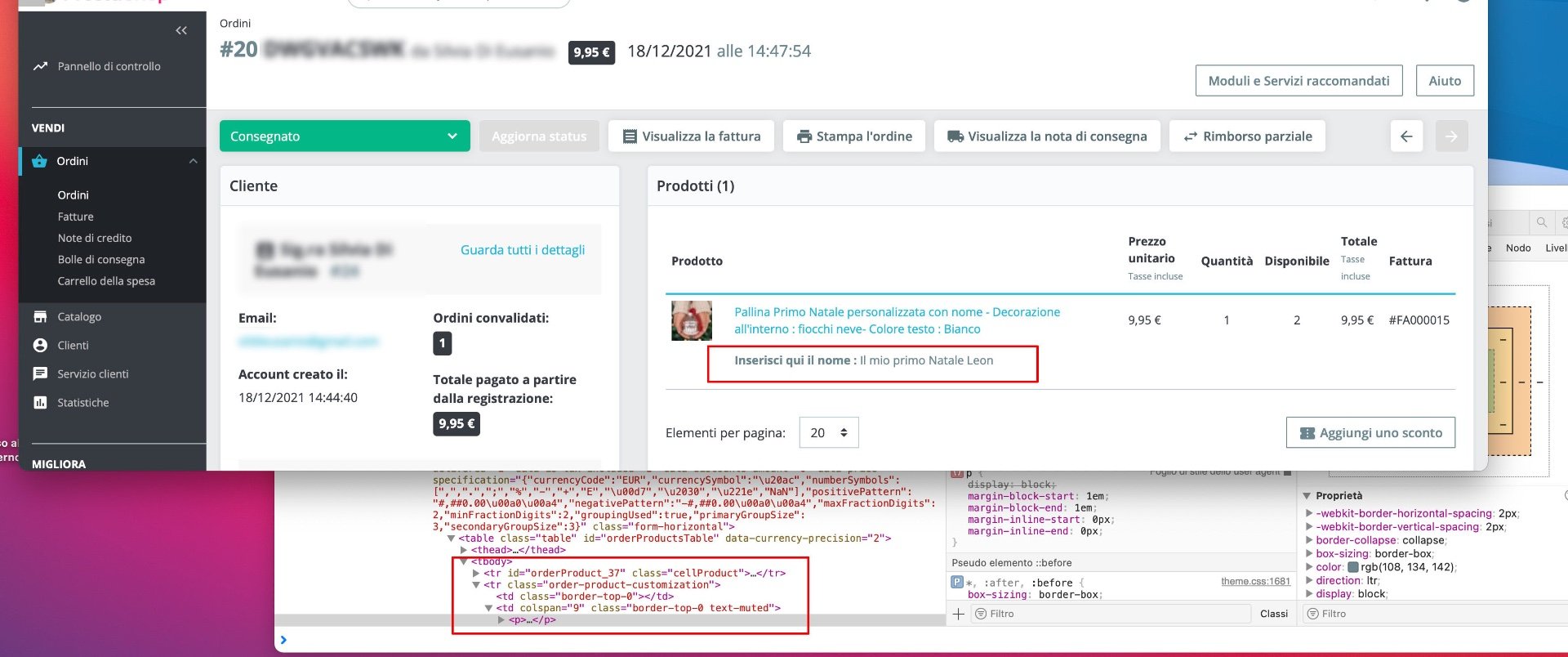Viewport: 1568px width, 657px height.
Task: Open the Consegnato order status dropdown
Action: click(345, 136)
